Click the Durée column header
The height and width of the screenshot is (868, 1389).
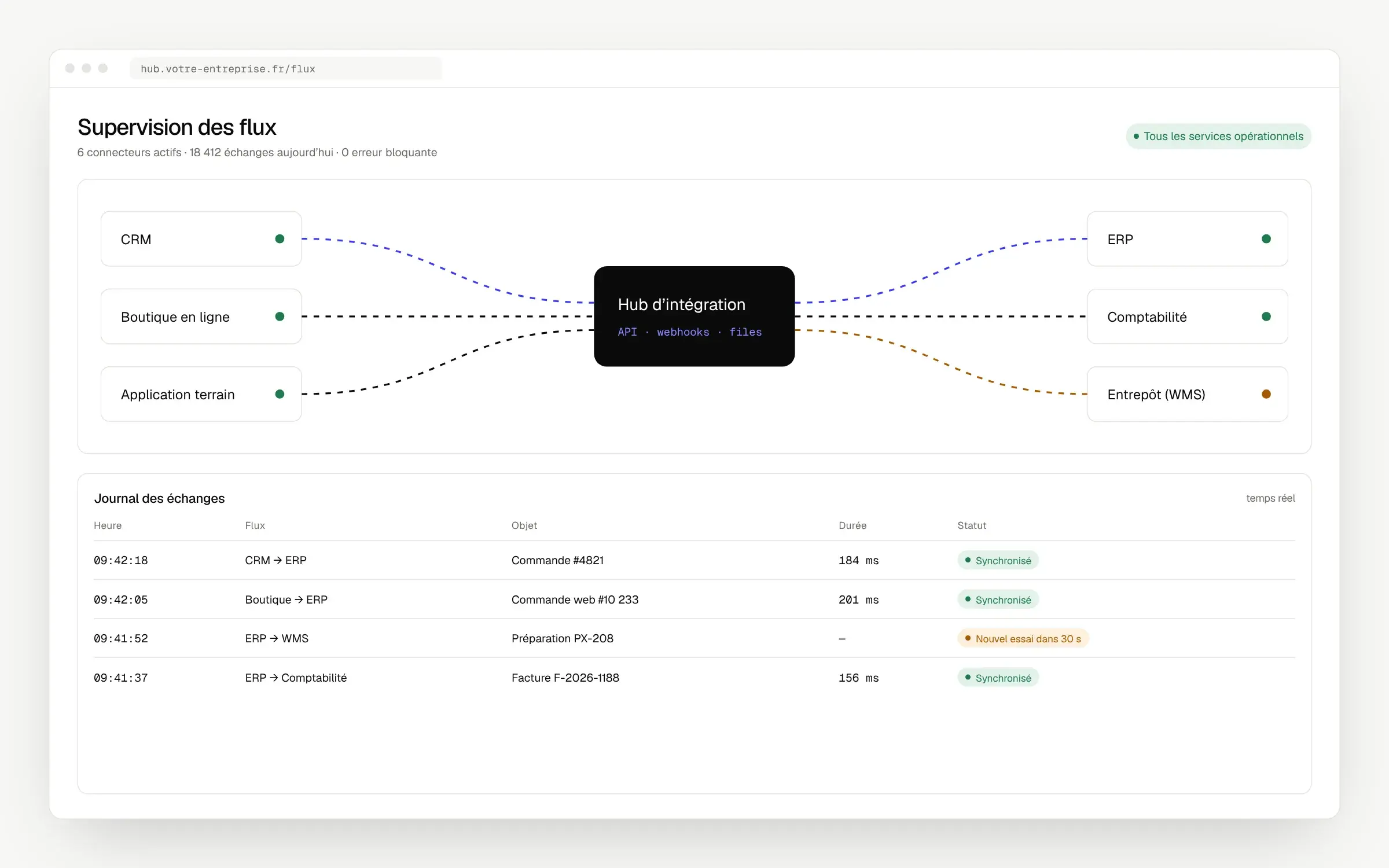pos(852,525)
